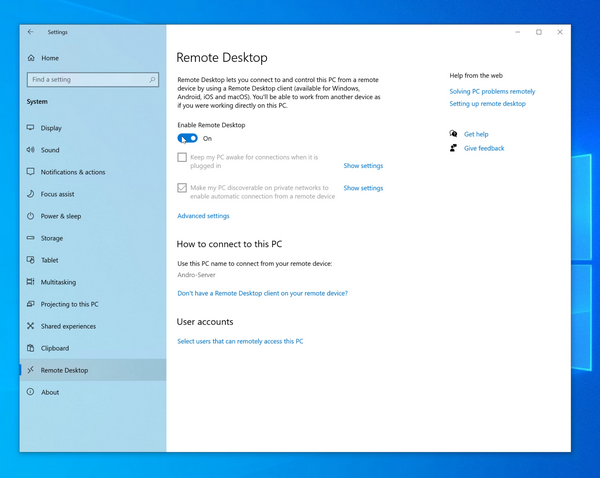
Task: Click the Home icon in sidebar
Action: [x=30, y=58]
